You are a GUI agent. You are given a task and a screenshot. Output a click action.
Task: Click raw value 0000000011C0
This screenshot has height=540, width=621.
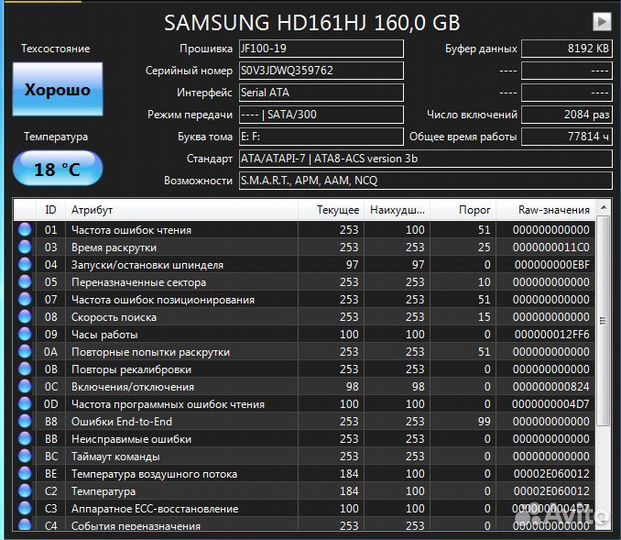(x=551, y=247)
